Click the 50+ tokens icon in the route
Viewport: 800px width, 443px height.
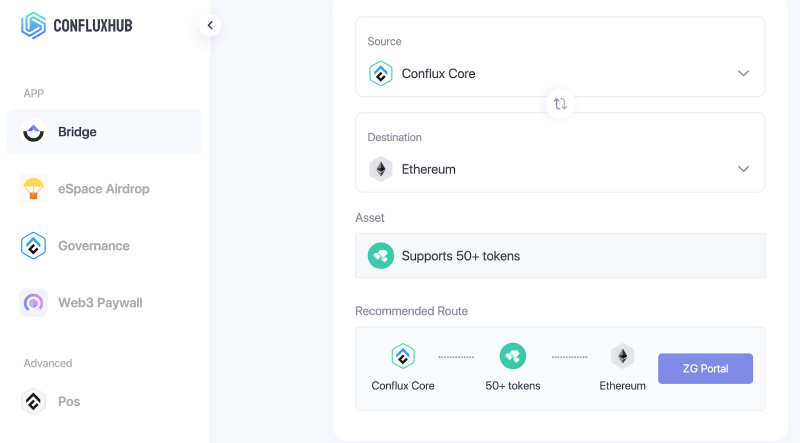point(513,356)
